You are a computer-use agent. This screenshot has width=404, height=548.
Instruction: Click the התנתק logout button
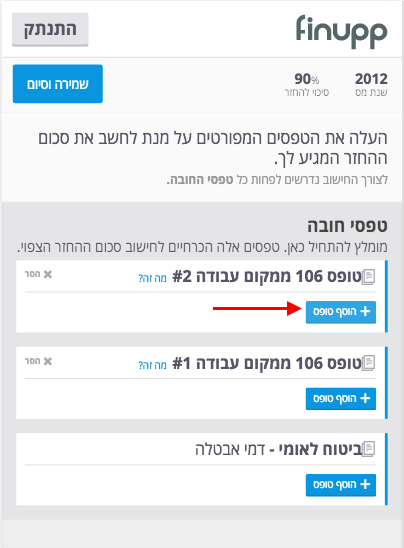50,29
